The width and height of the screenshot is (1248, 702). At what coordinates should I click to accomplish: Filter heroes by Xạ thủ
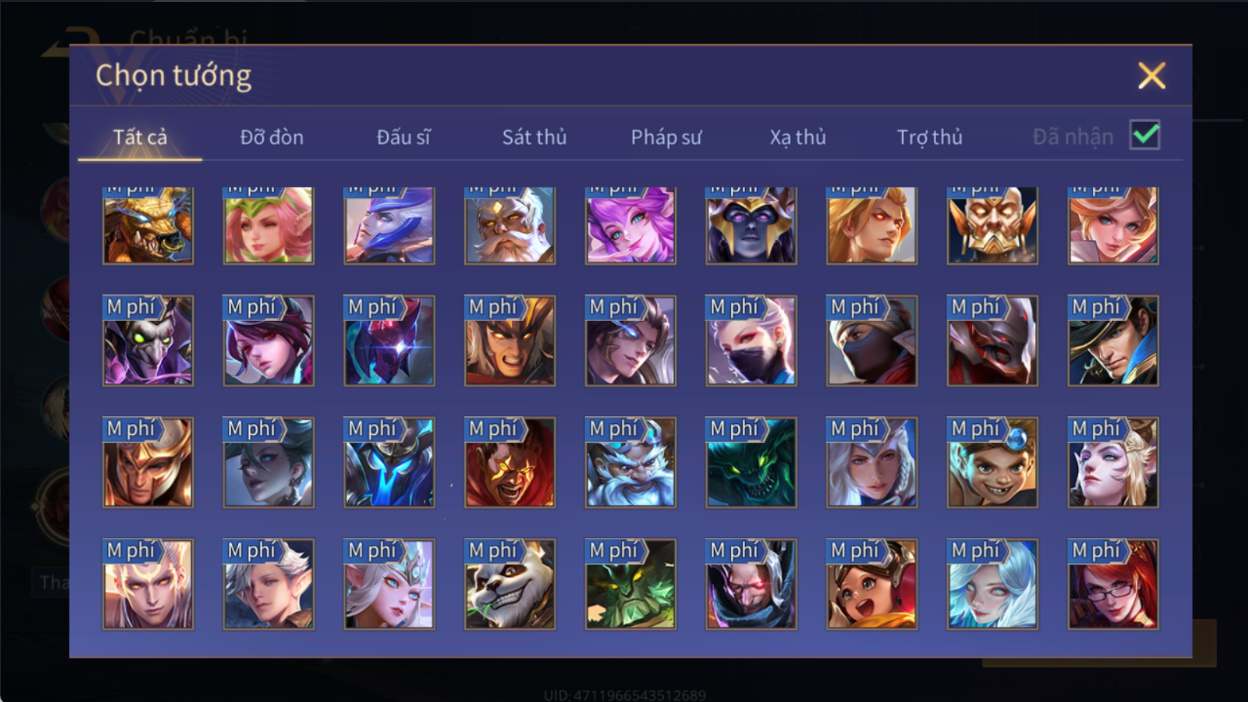pyautogui.click(x=798, y=137)
